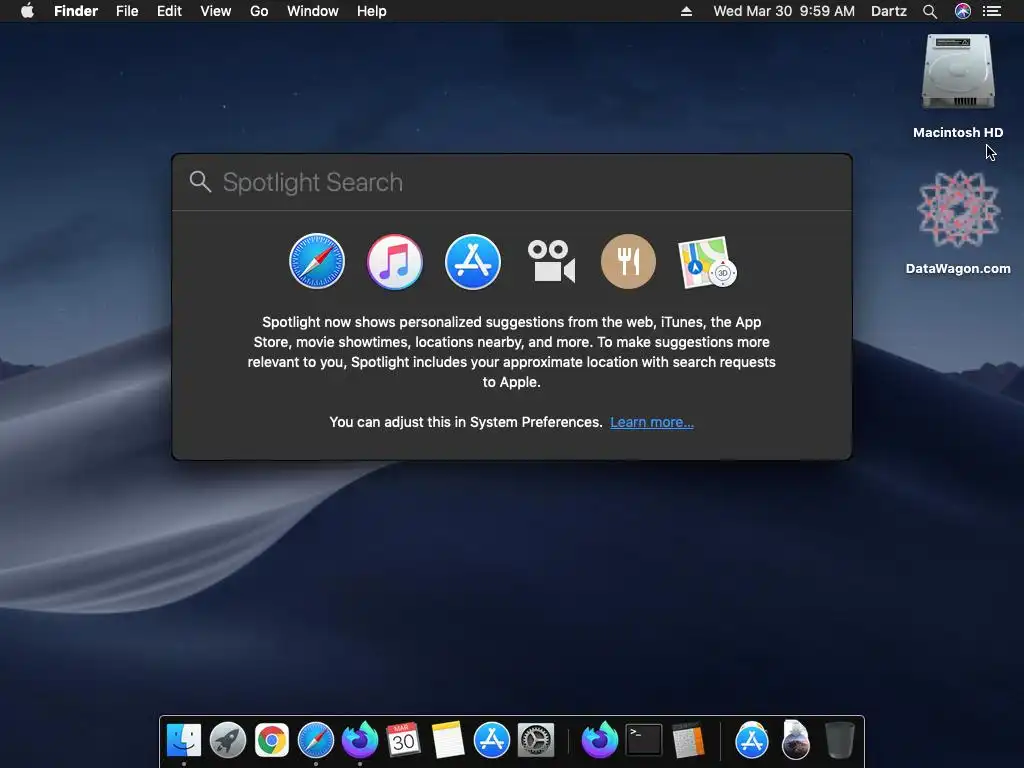Open the Calculator icon in Dock
The height and width of the screenshot is (768, 1024).
[x=688, y=740]
